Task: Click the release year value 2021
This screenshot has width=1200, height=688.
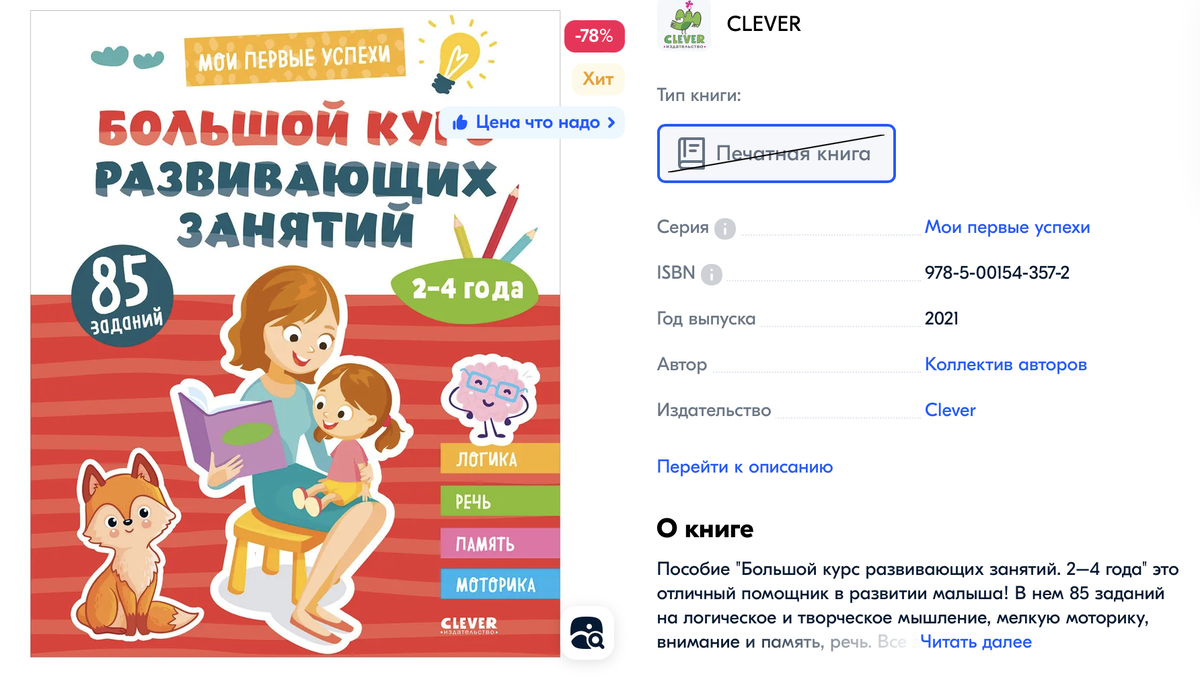Action: tap(942, 319)
